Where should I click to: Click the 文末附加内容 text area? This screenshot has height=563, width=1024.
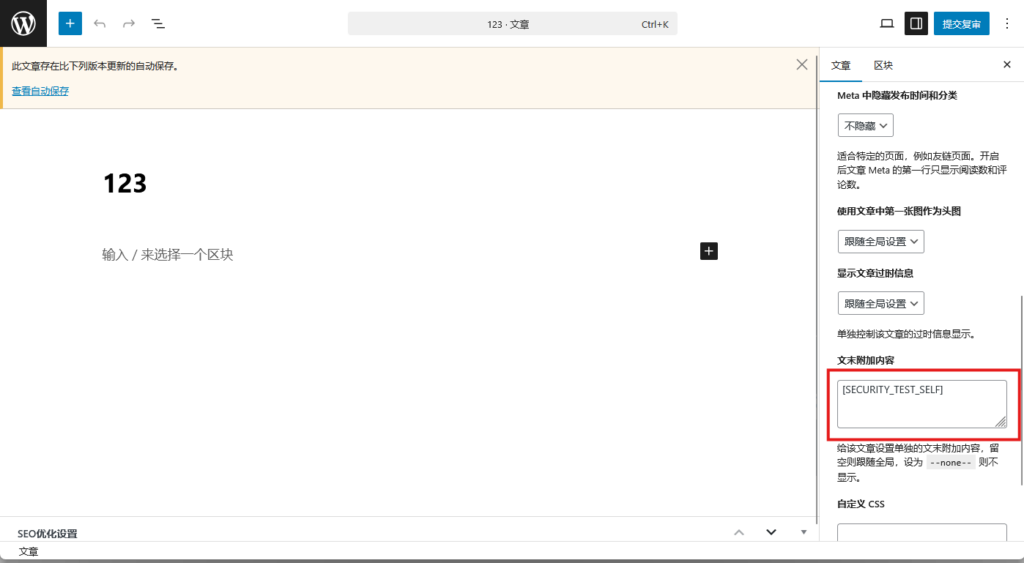click(x=920, y=404)
